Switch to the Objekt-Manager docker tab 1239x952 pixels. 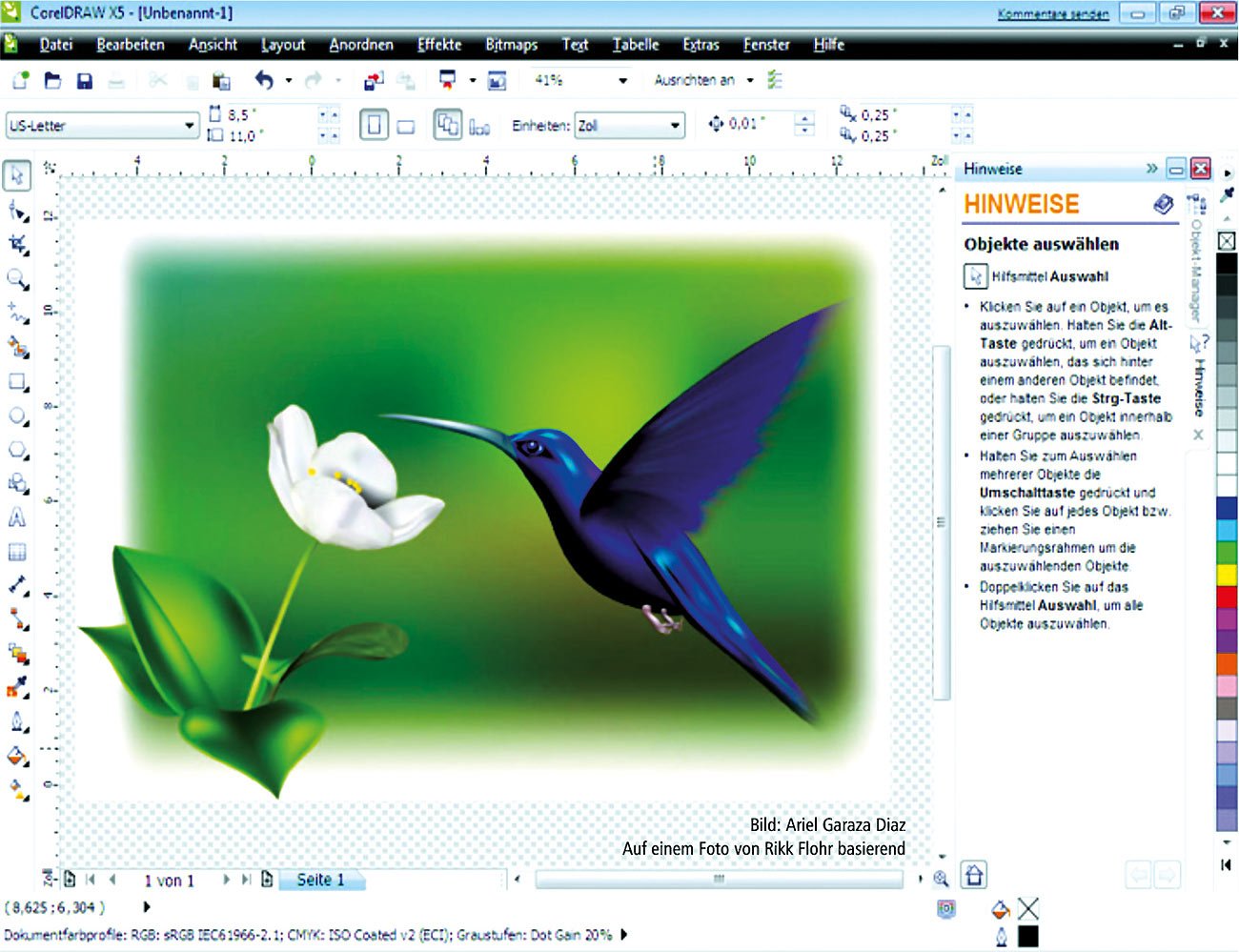coord(1196,258)
